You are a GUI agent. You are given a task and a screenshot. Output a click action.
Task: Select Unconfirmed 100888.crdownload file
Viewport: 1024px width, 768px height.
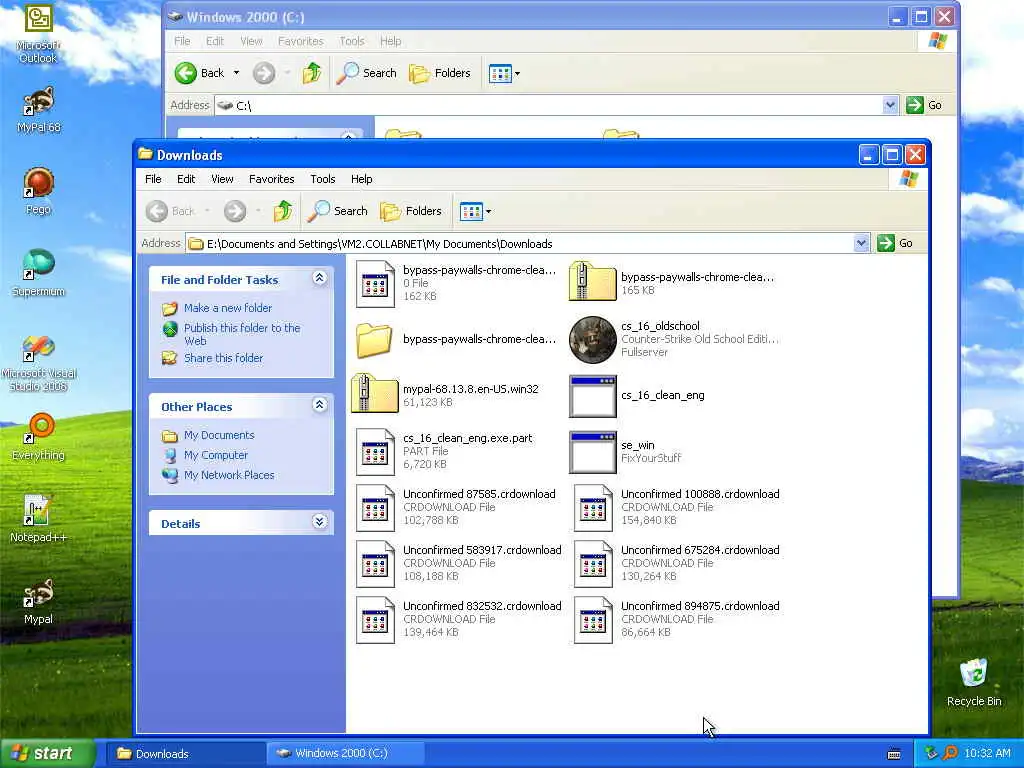(x=676, y=507)
